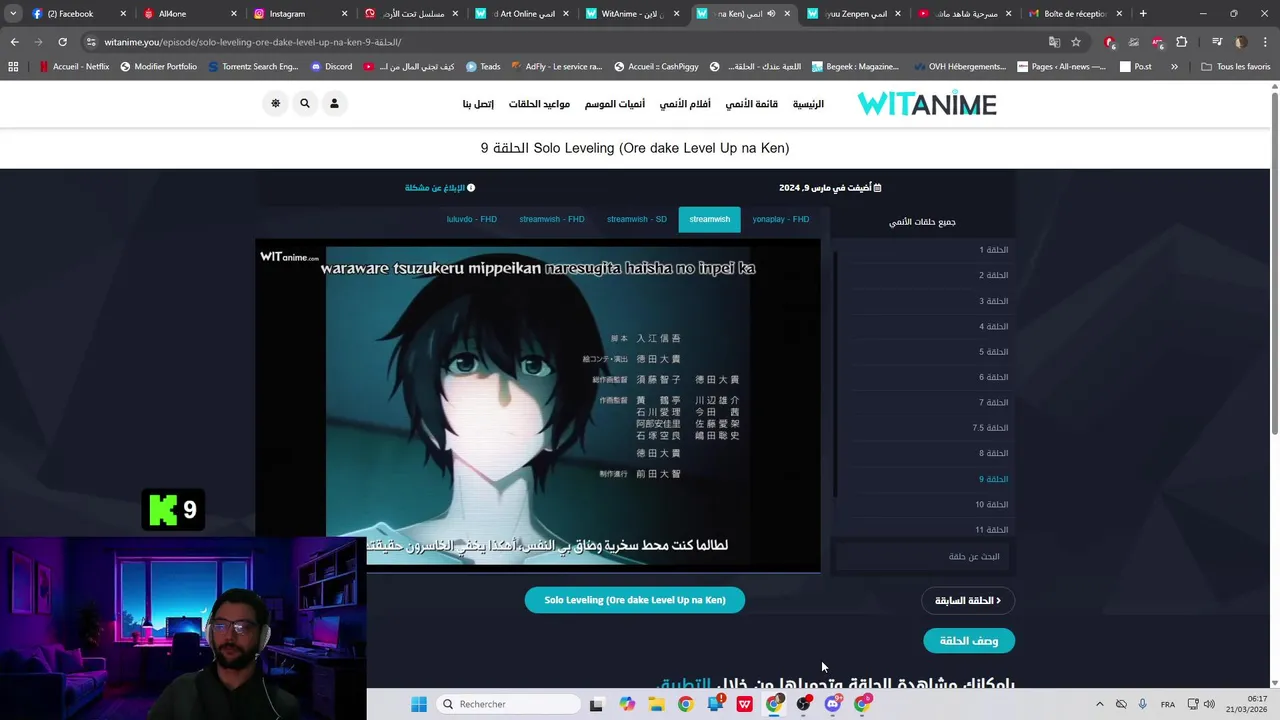
Task: Bookmark this page with star icon
Action: tap(1076, 42)
